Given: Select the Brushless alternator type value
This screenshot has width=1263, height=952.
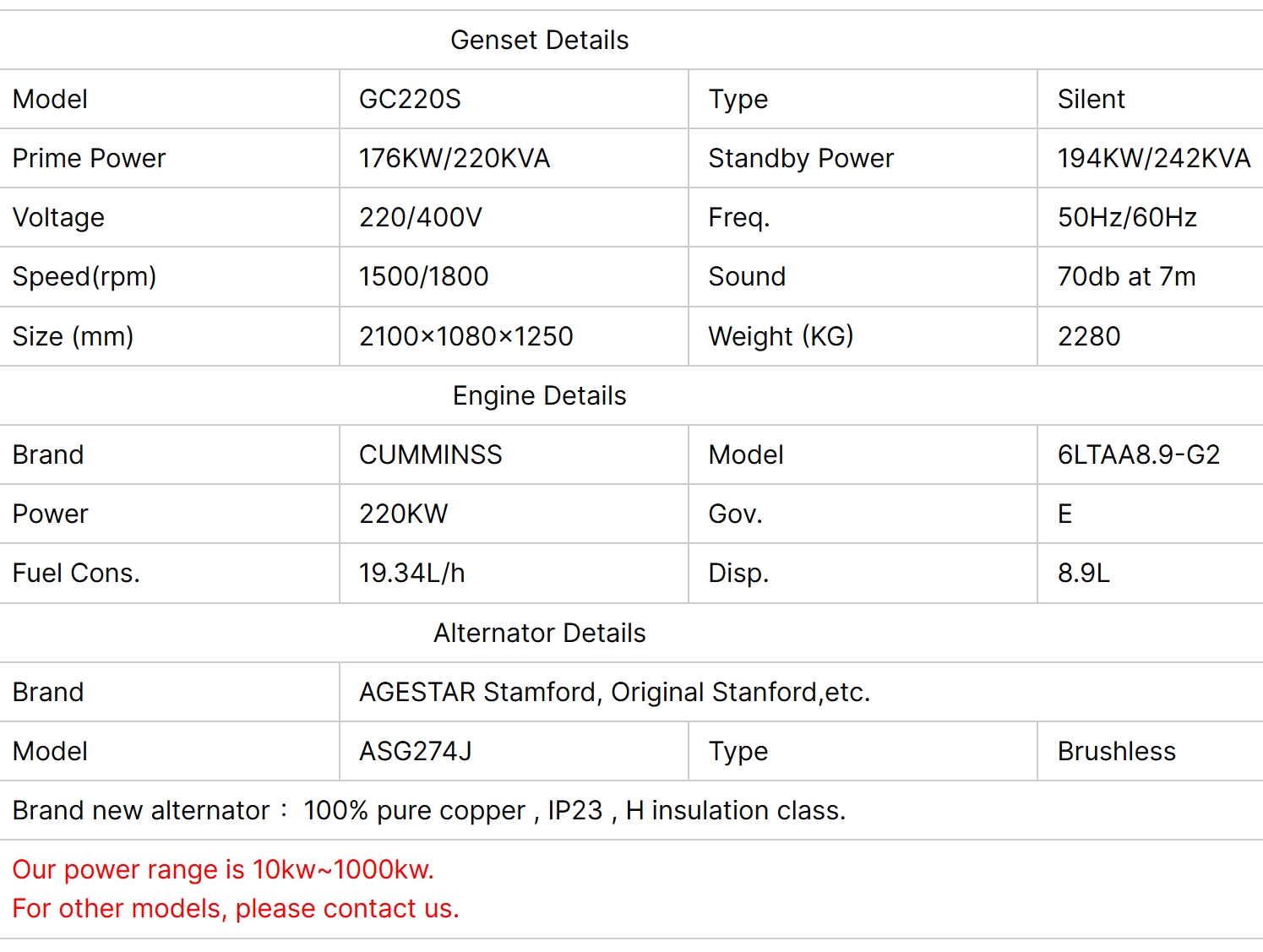Looking at the screenshot, I should point(1116,751).
